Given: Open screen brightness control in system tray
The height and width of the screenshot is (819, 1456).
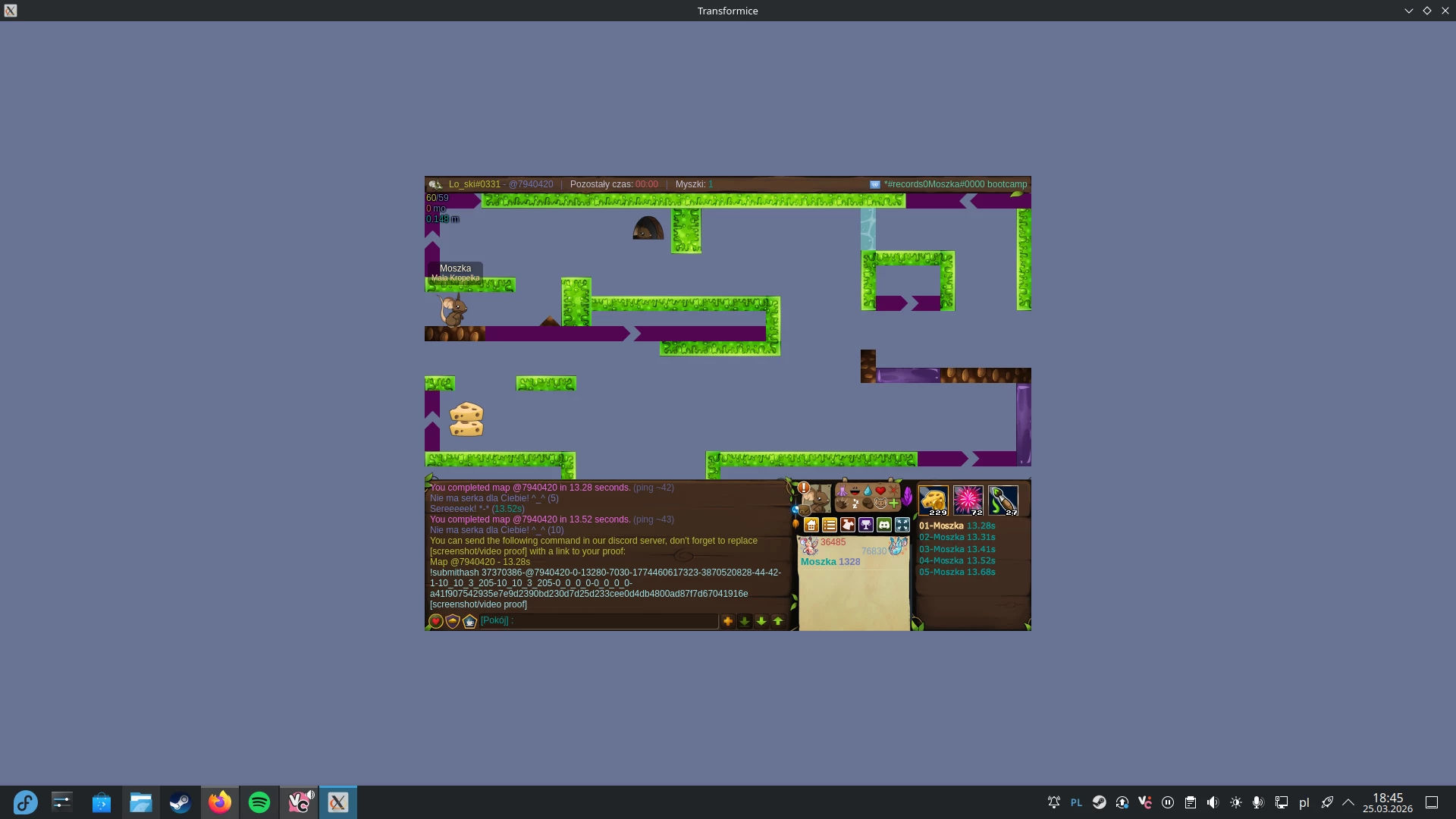Looking at the screenshot, I should click(x=1236, y=802).
